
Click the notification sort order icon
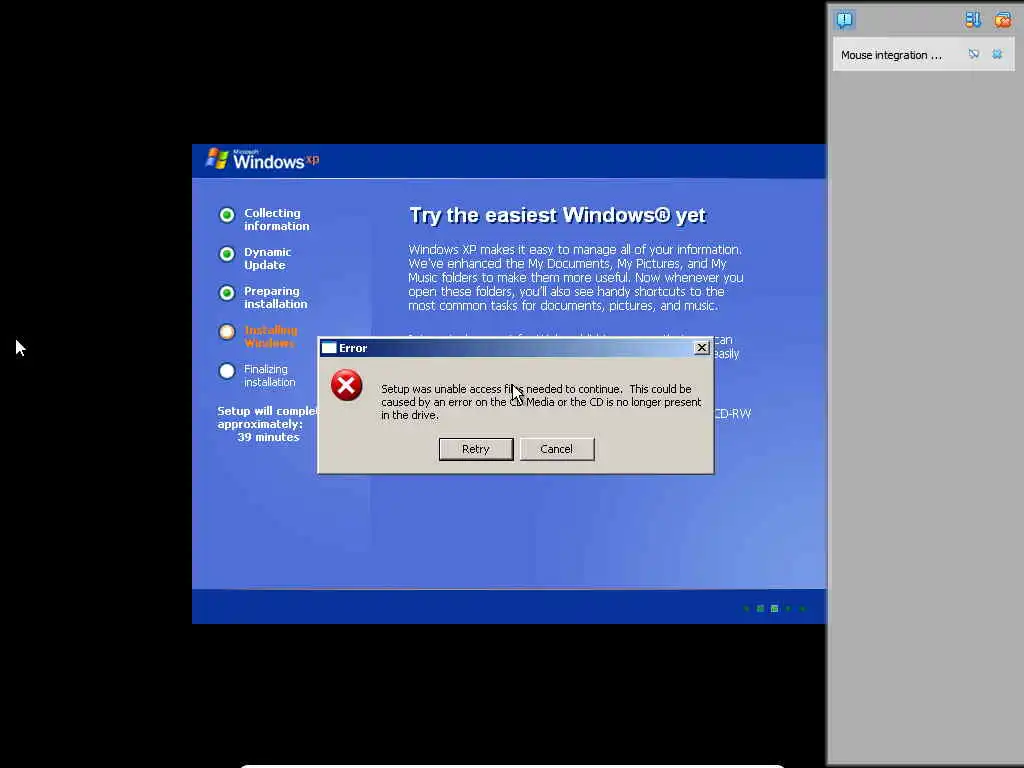tap(972, 20)
